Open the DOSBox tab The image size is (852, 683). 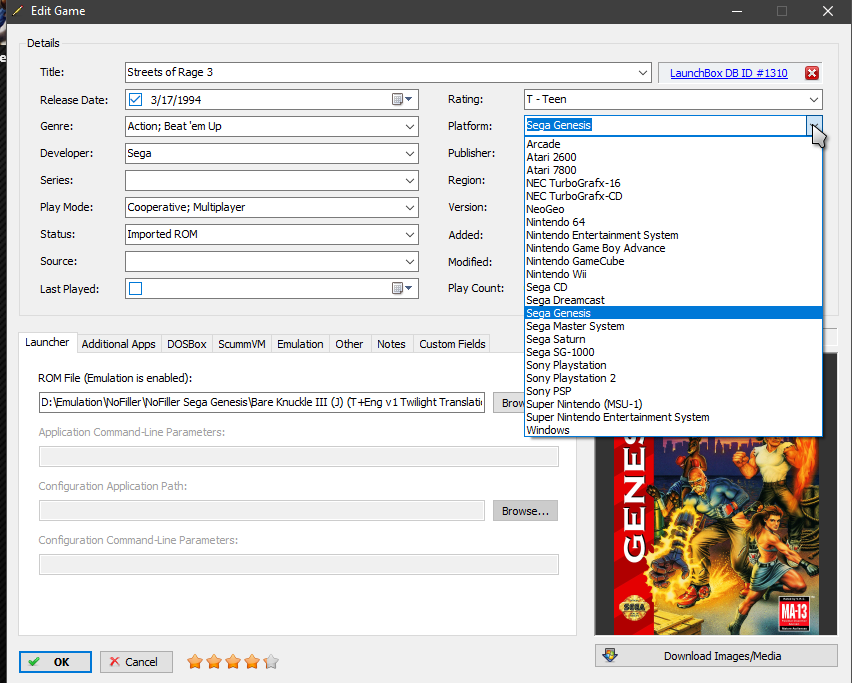pyautogui.click(x=187, y=344)
